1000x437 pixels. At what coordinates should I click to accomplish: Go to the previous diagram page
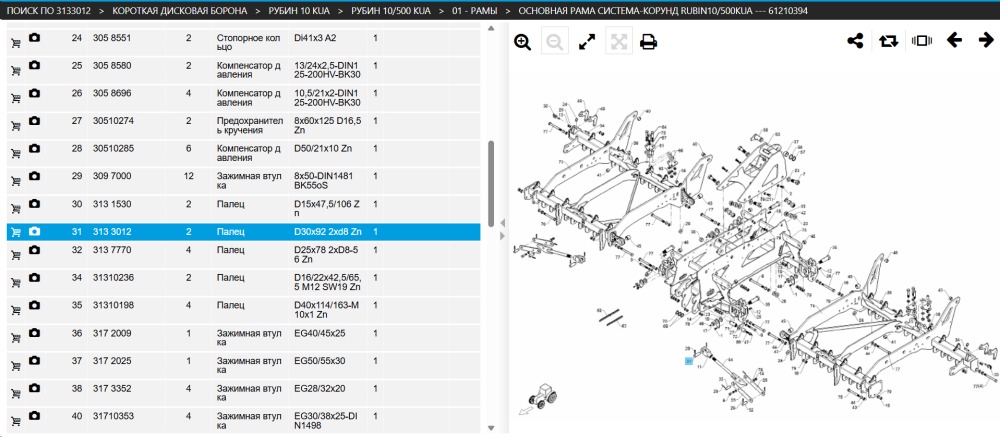[x=954, y=41]
